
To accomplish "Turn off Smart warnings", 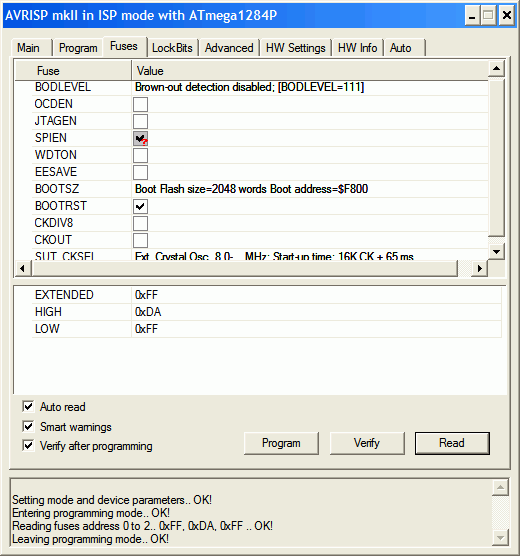I will (28, 426).
